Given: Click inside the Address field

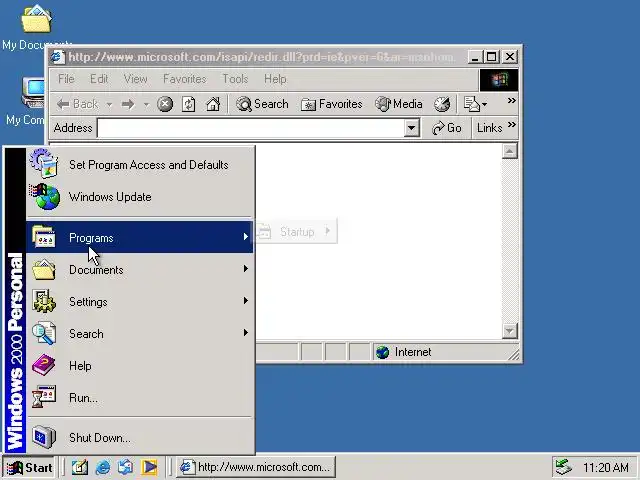Looking at the screenshot, I should point(251,128).
